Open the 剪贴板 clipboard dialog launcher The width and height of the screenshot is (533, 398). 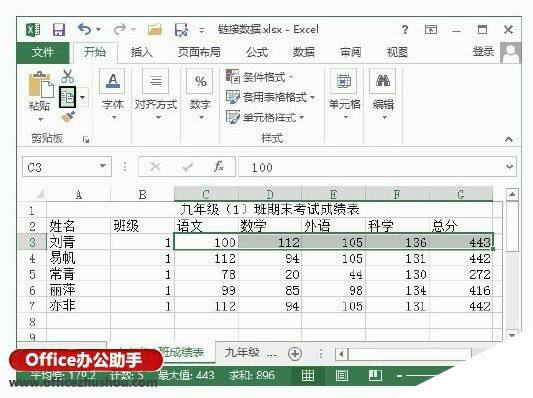[86, 139]
